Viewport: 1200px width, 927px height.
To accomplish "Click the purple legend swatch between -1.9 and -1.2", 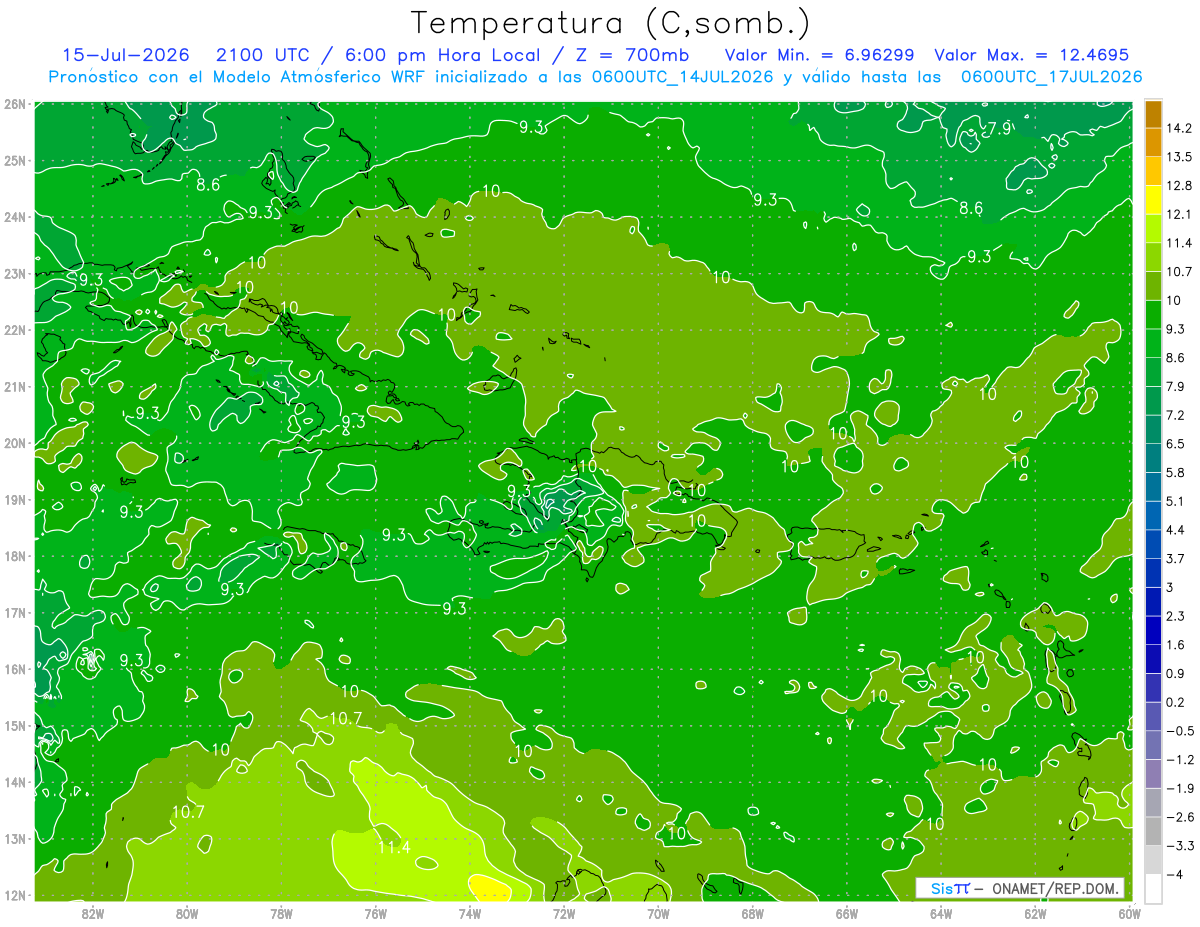I will [1153, 773].
